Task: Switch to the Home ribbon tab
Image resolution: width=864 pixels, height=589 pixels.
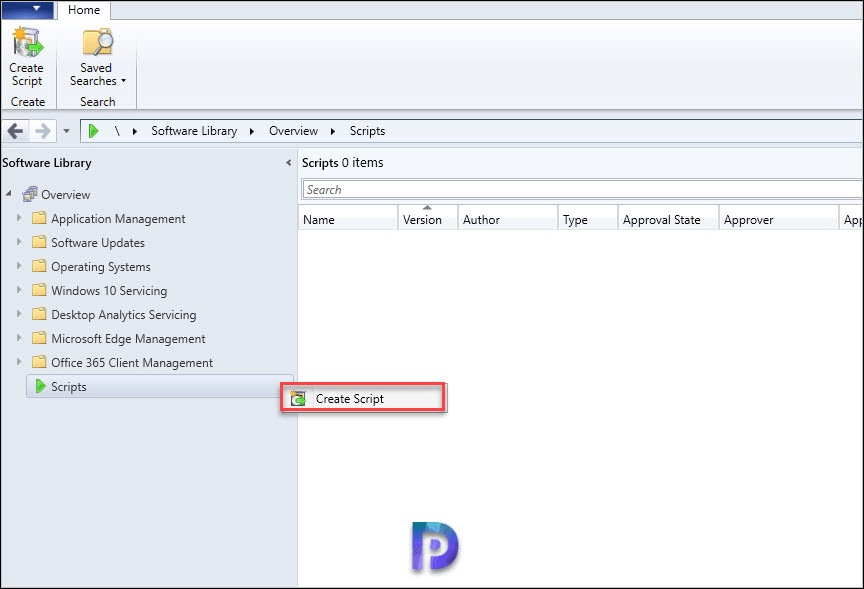Action: [84, 11]
